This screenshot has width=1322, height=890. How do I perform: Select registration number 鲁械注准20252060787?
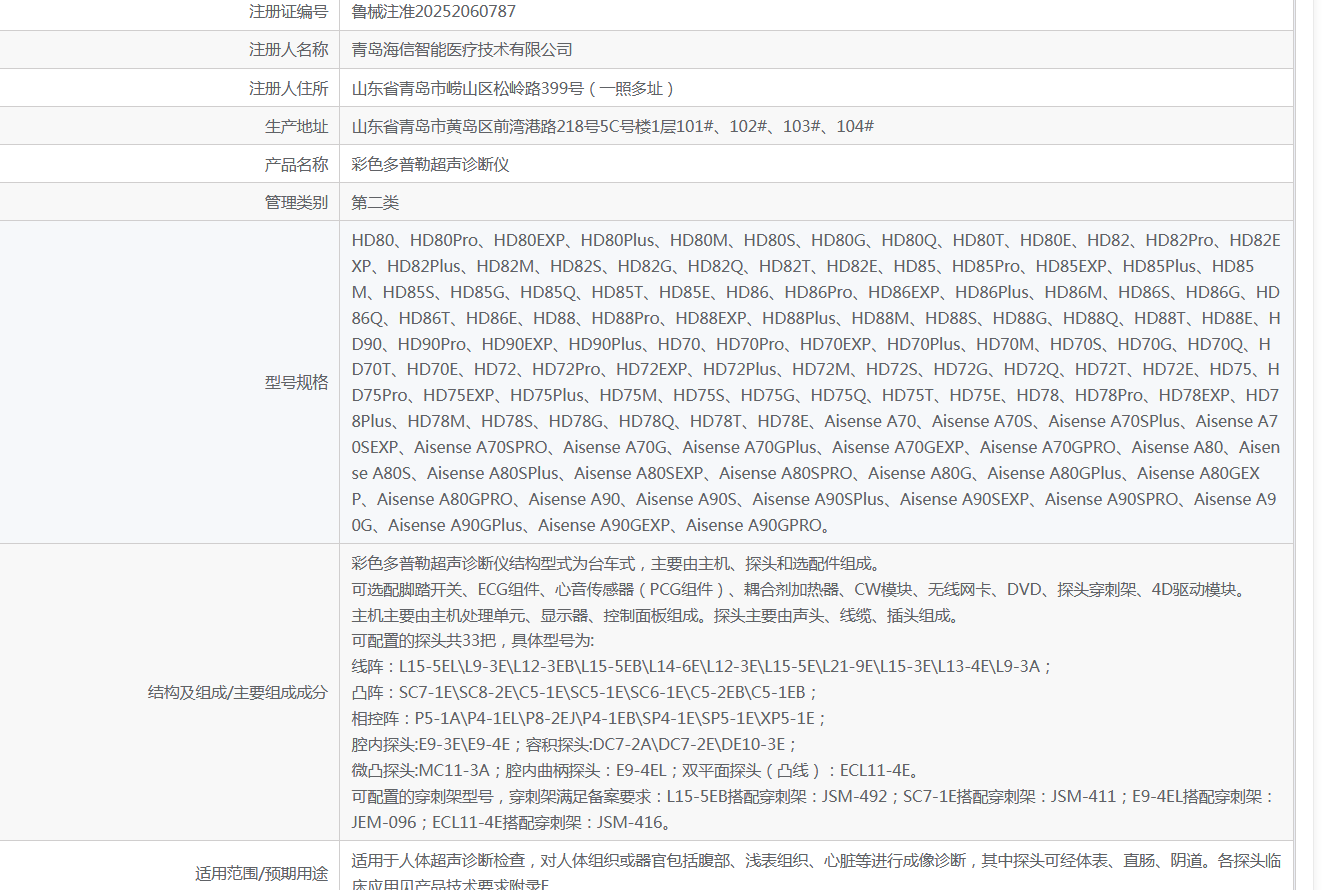434,12
